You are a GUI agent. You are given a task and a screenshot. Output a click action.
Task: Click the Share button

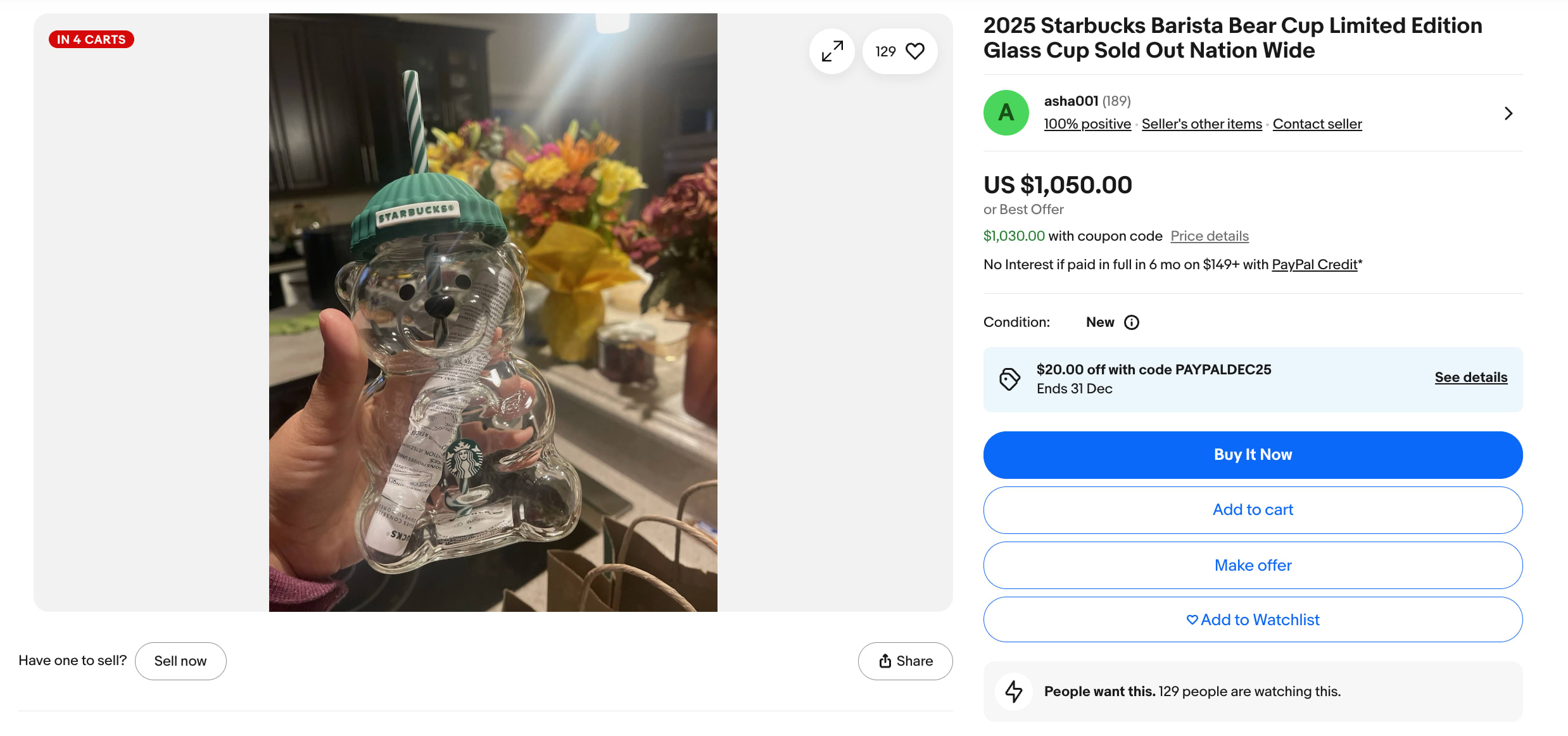(x=905, y=661)
